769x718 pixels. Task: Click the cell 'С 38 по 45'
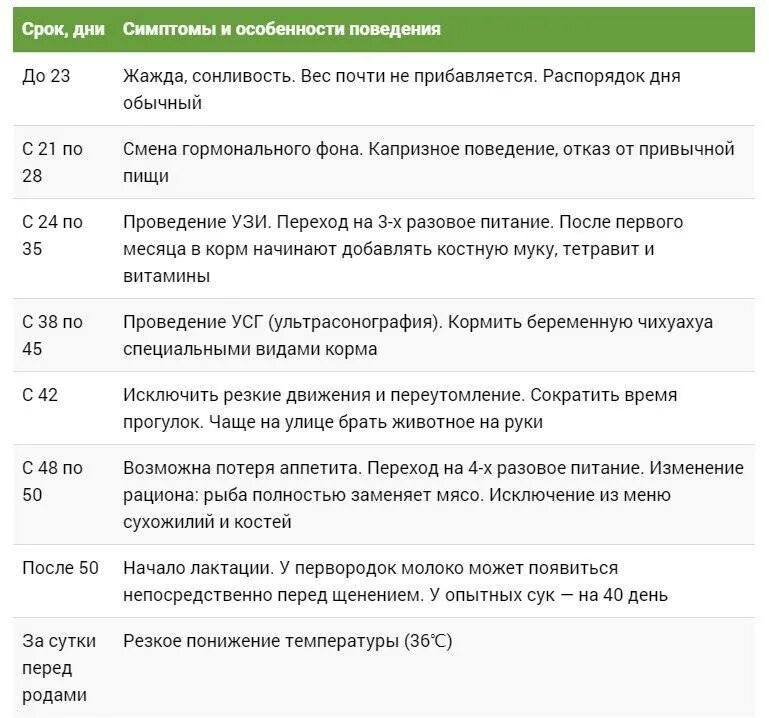click(x=52, y=335)
